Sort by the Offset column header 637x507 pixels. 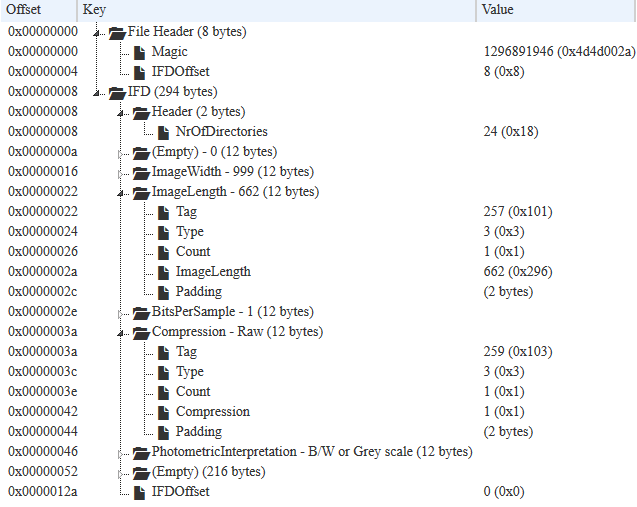[39, 10]
